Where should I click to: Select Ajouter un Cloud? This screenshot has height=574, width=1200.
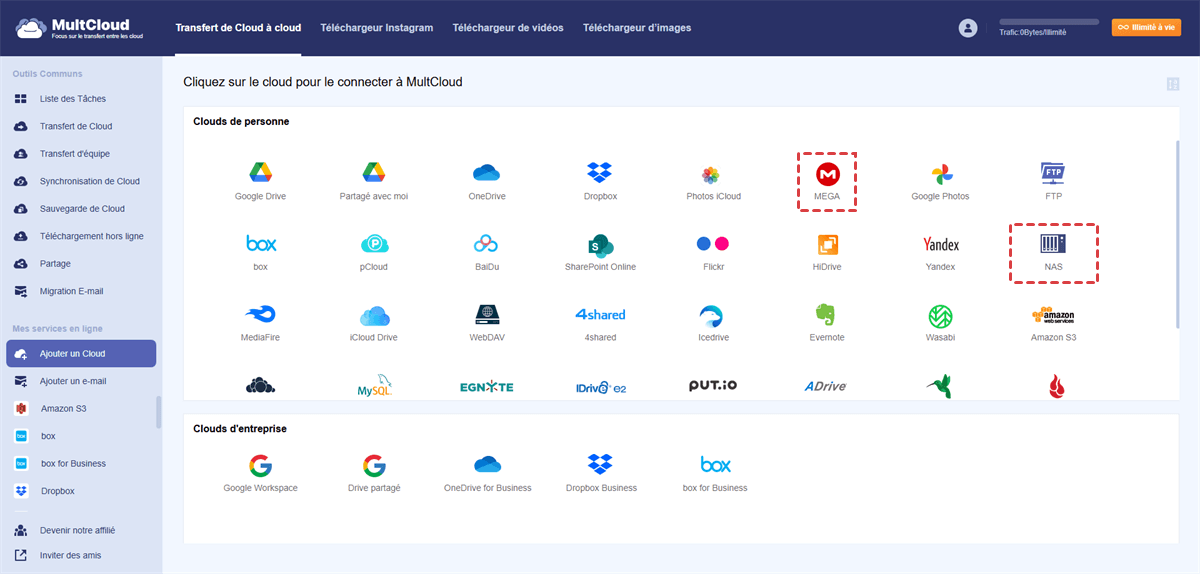point(81,354)
